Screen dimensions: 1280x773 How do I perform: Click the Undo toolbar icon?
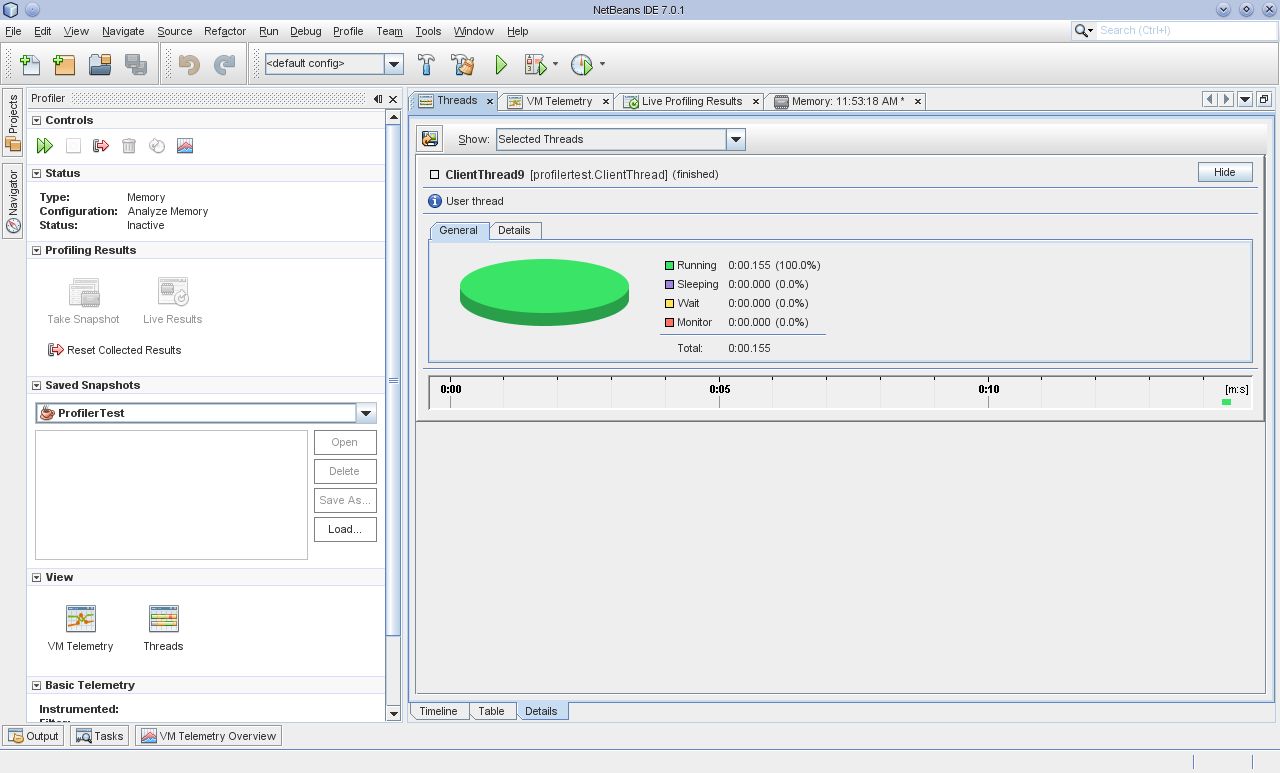(189, 64)
